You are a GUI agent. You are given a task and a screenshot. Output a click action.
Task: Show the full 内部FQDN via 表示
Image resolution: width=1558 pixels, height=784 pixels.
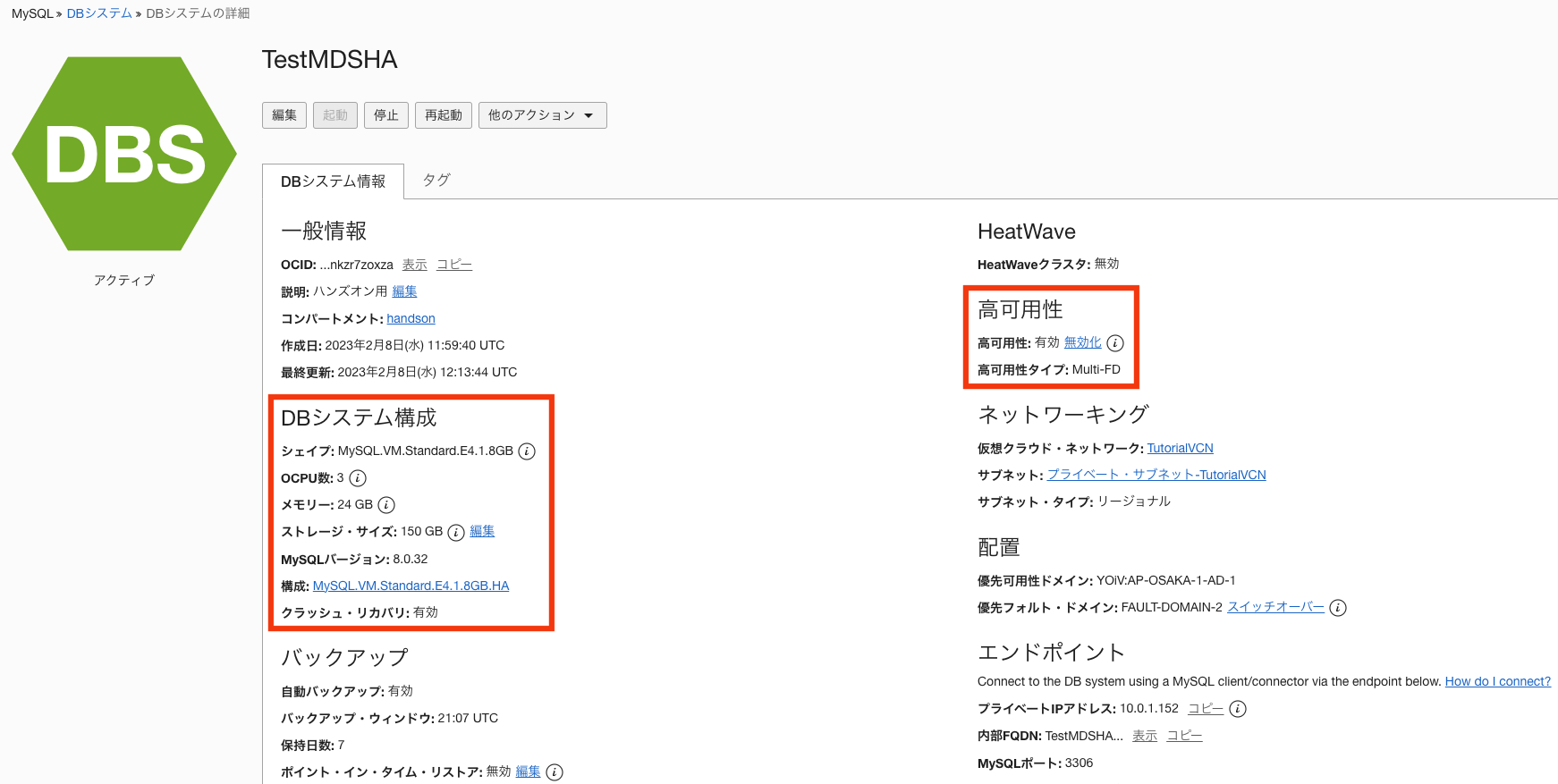[1145, 736]
